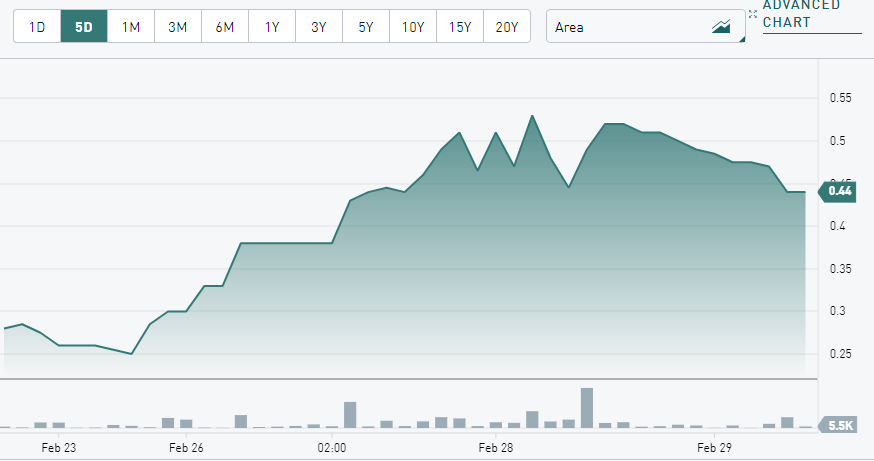Click the tallest volume bar

(x=587, y=408)
